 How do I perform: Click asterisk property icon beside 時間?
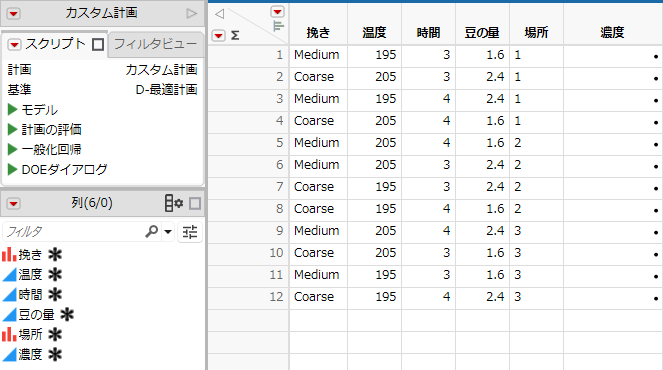[x=55, y=294]
